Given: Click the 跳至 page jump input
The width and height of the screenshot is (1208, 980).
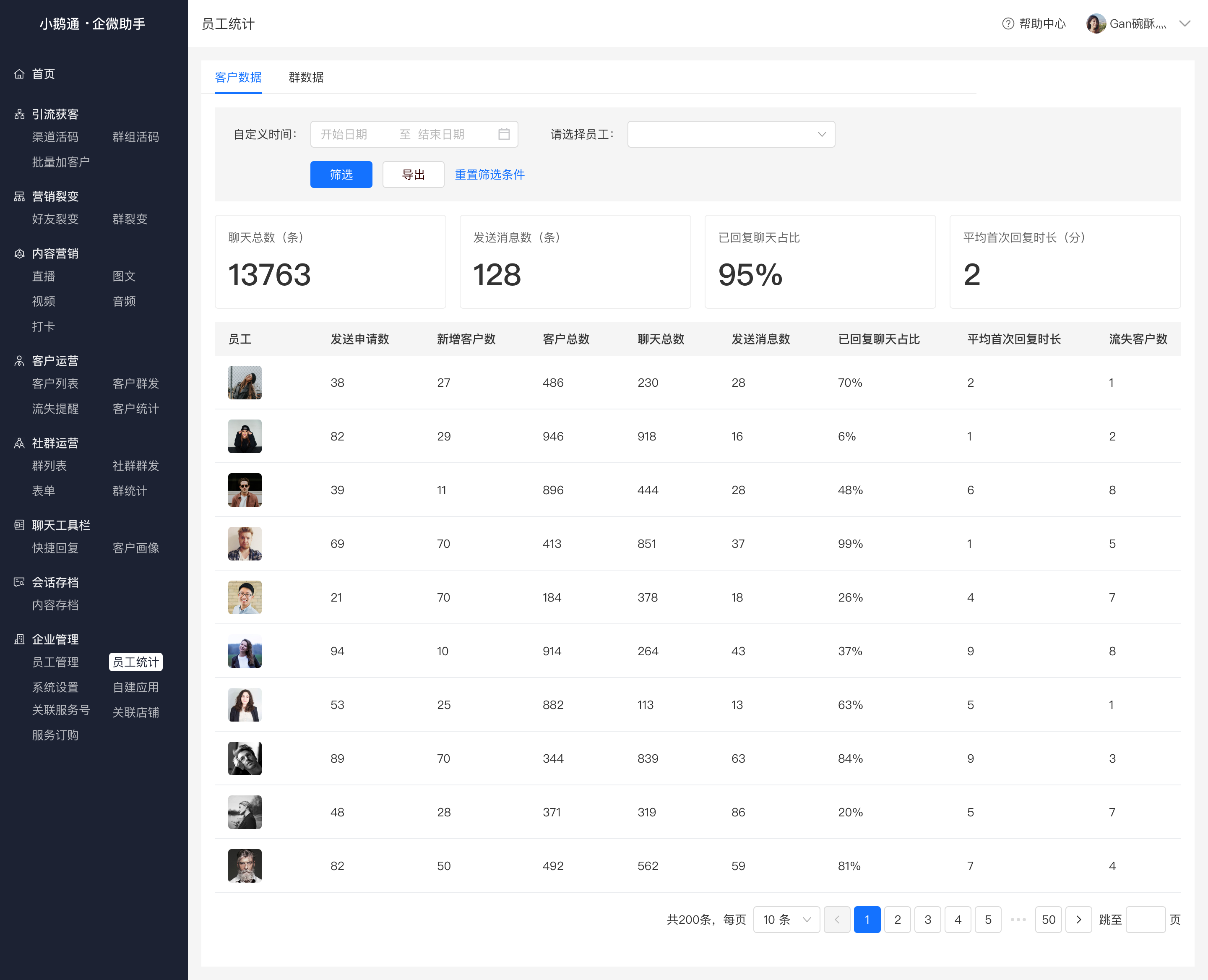Looking at the screenshot, I should tap(1146, 920).
